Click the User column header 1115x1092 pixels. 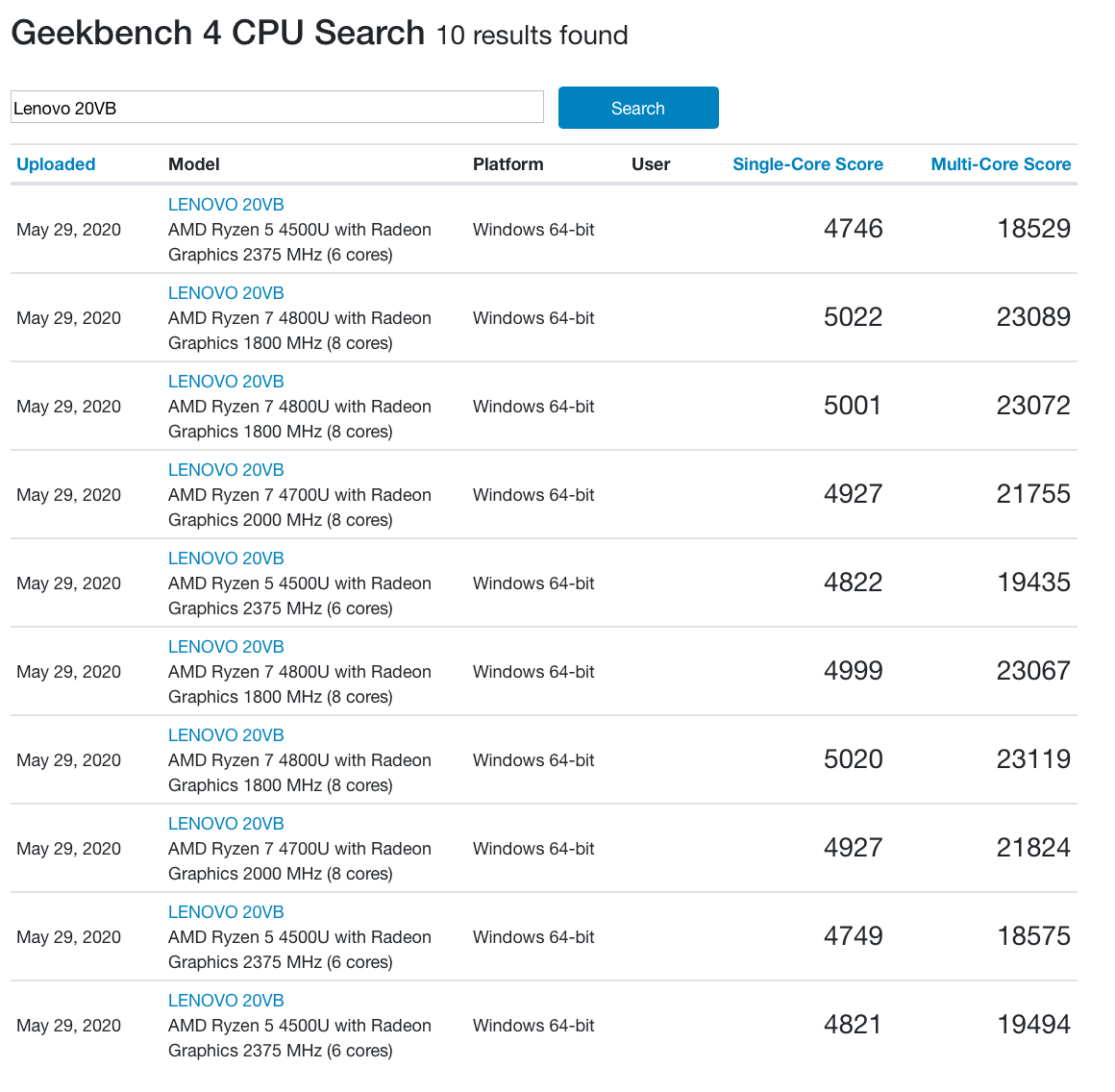tap(651, 164)
